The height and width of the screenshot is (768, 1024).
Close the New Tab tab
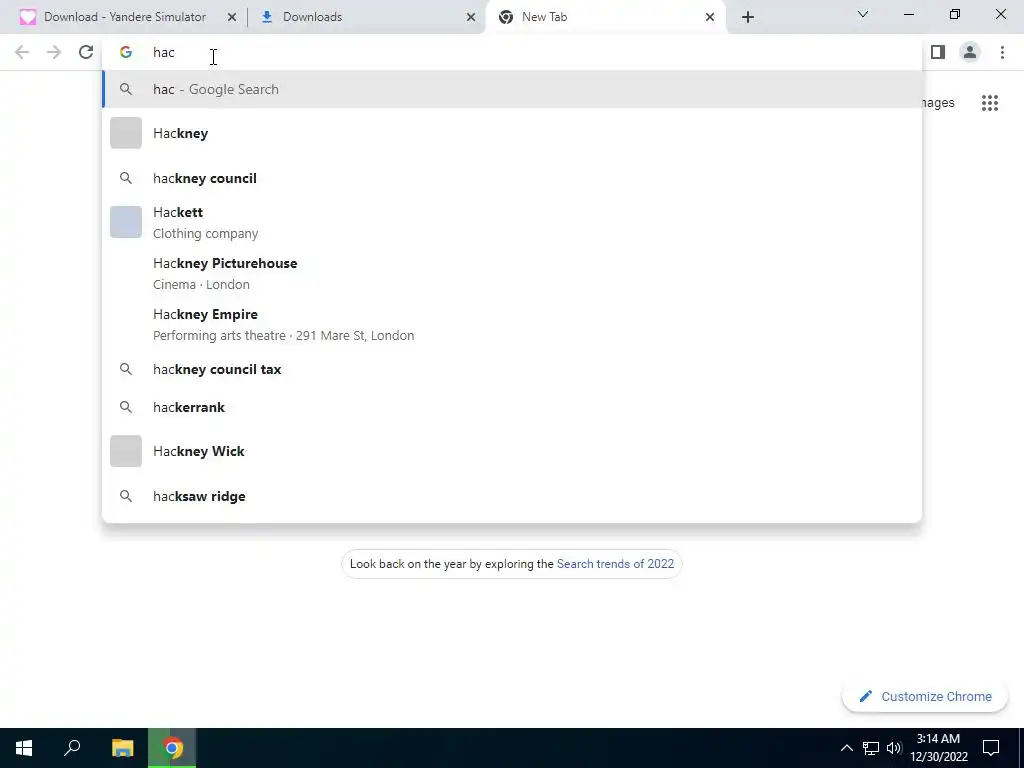[710, 17]
